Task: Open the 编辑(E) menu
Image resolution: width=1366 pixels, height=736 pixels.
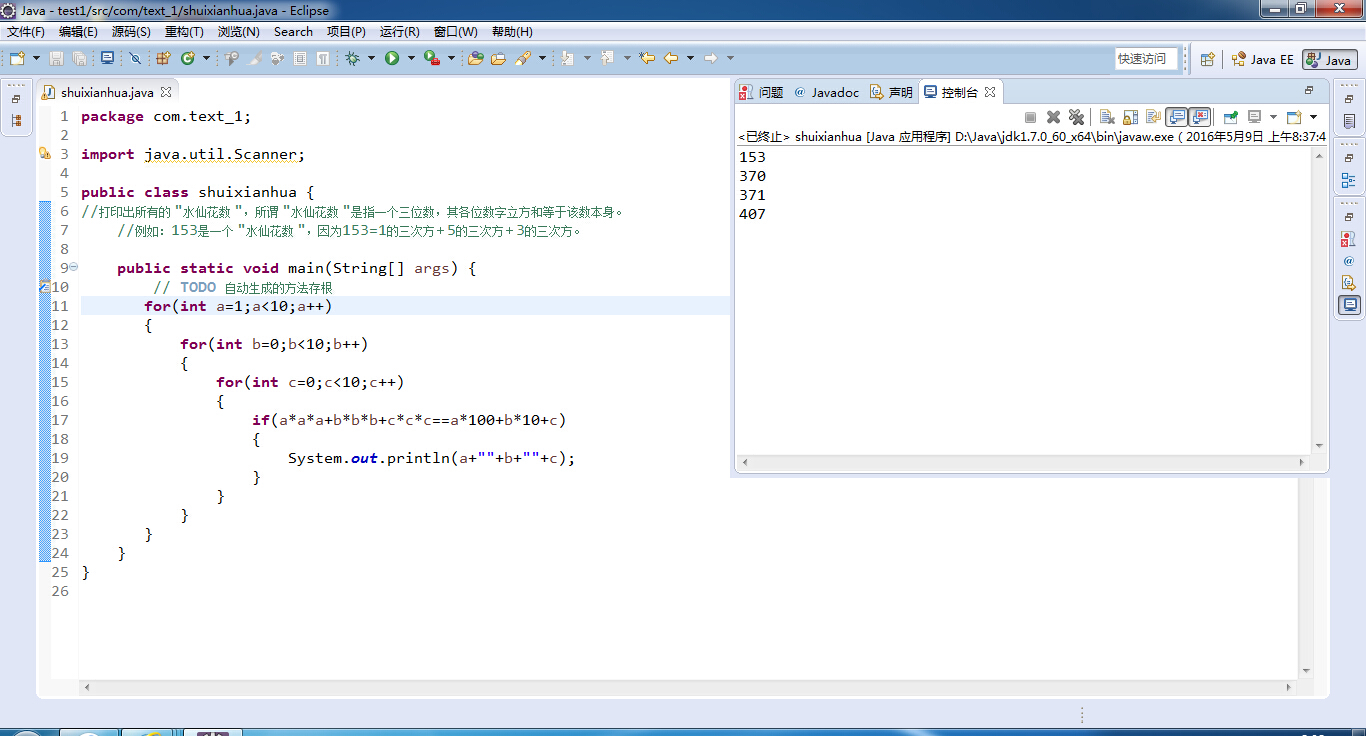Action: tap(78, 32)
